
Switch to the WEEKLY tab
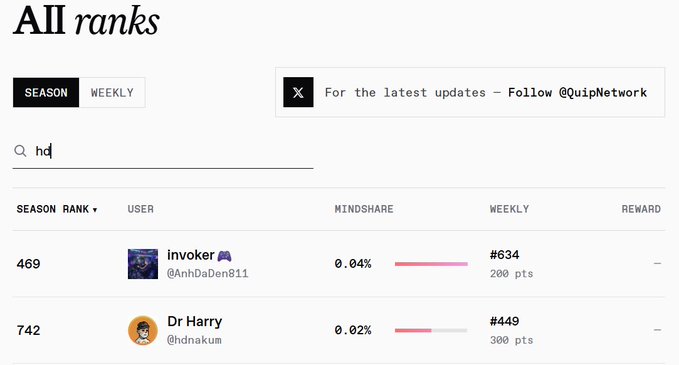[112, 93]
